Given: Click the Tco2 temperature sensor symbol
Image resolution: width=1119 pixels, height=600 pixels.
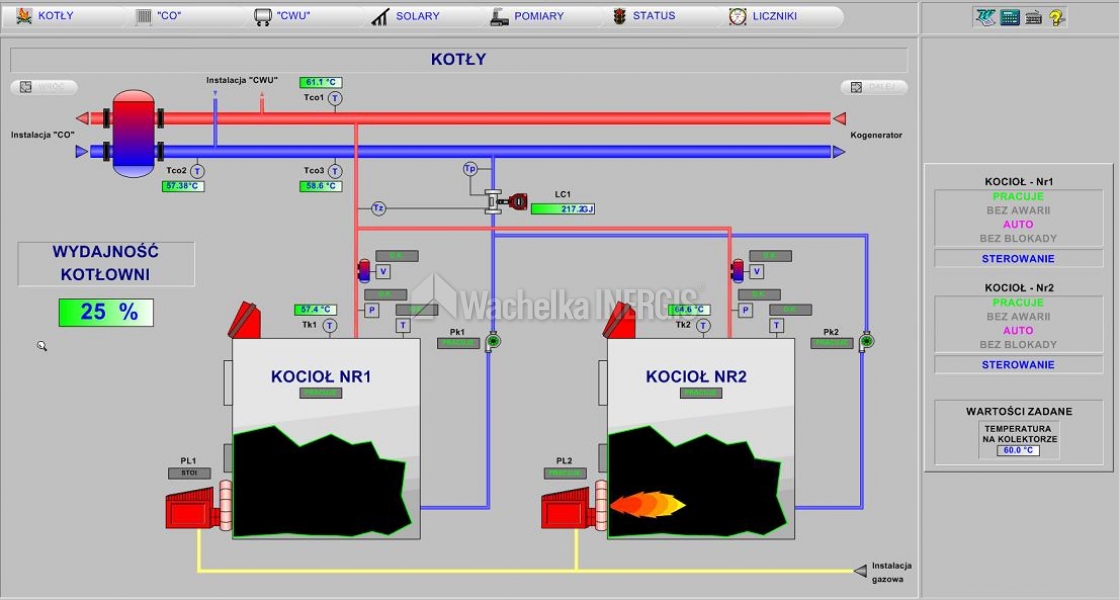Looking at the screenshot, I should click(x=197, y=171).
